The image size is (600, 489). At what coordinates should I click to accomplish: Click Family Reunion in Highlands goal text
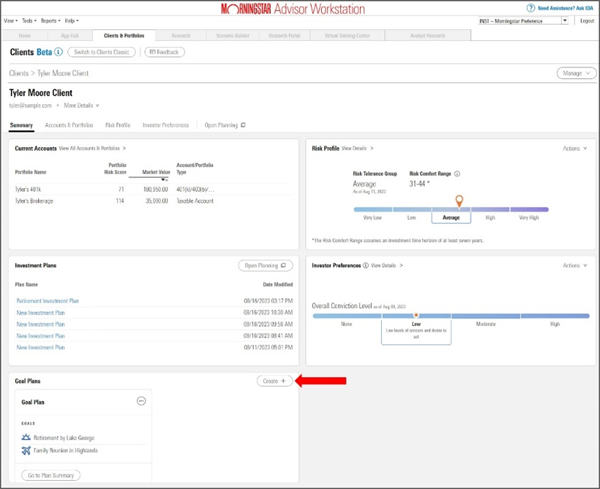65,450
